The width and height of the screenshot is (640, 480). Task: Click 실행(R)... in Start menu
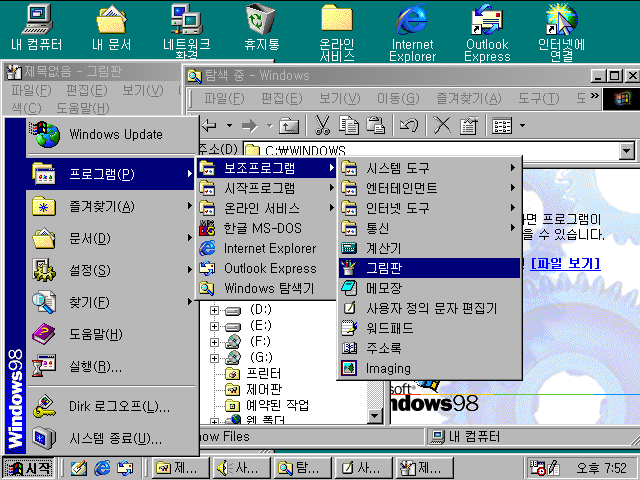point(111,366)
